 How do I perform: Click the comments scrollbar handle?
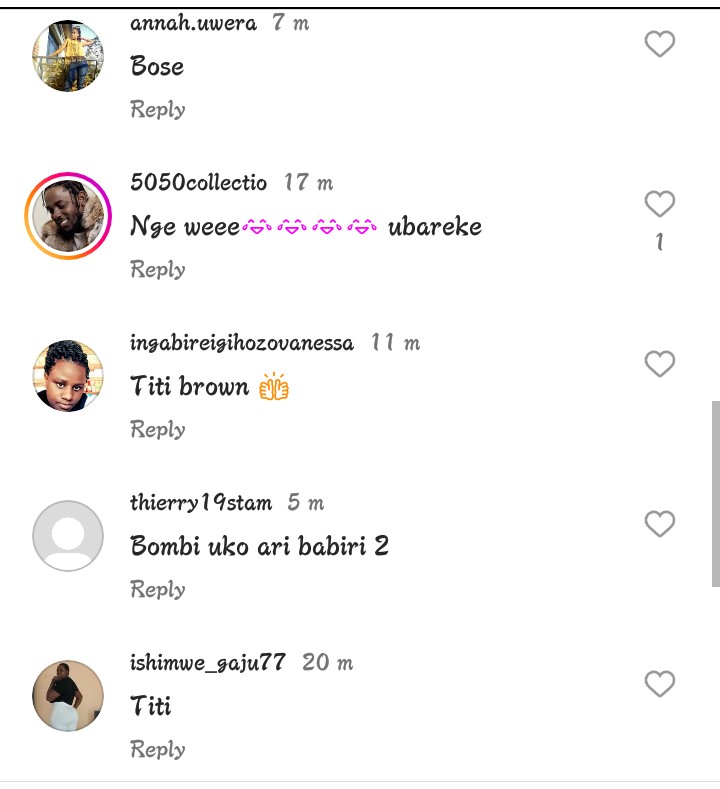pyautogui.click(x=715, y=493)
